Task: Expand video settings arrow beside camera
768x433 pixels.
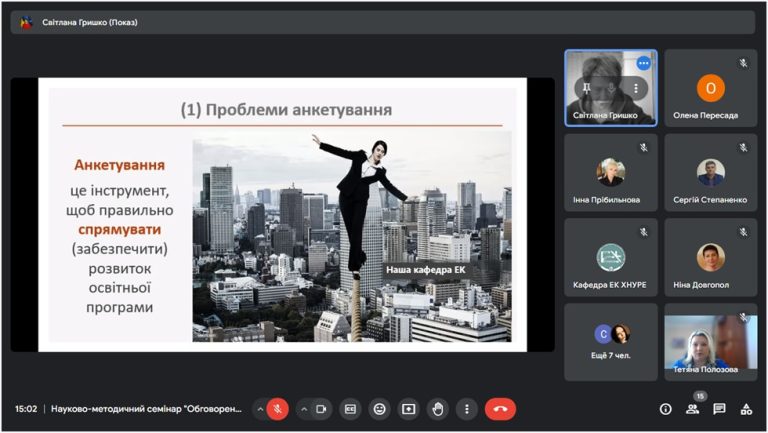Action: point(304,409)
